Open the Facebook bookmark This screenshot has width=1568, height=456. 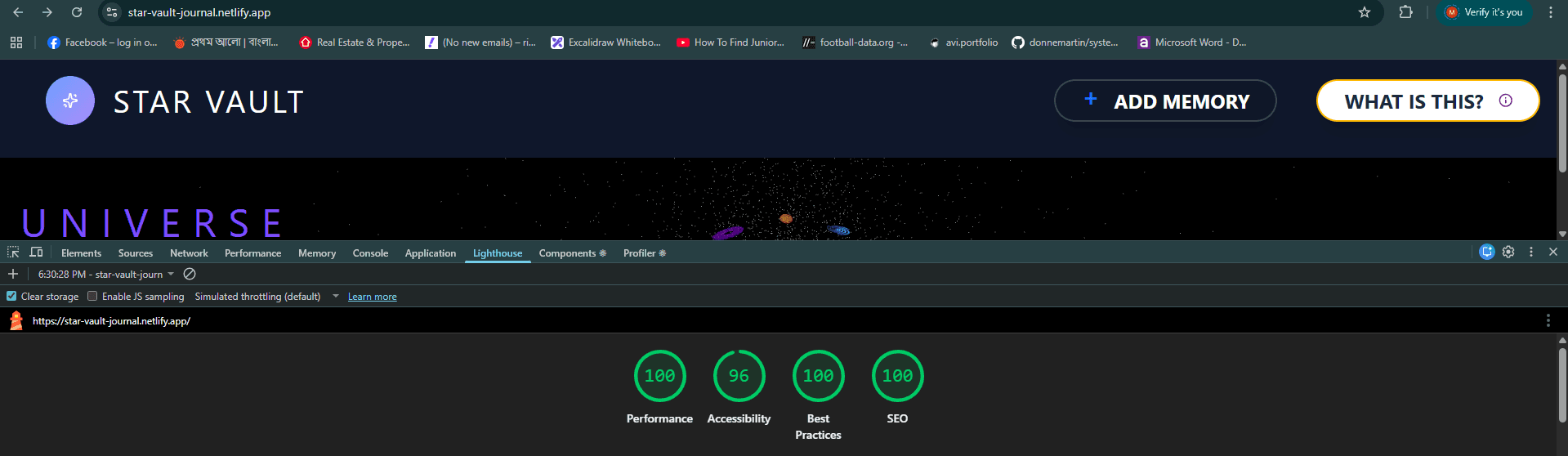pyautogui.click(x=102, y=42)
